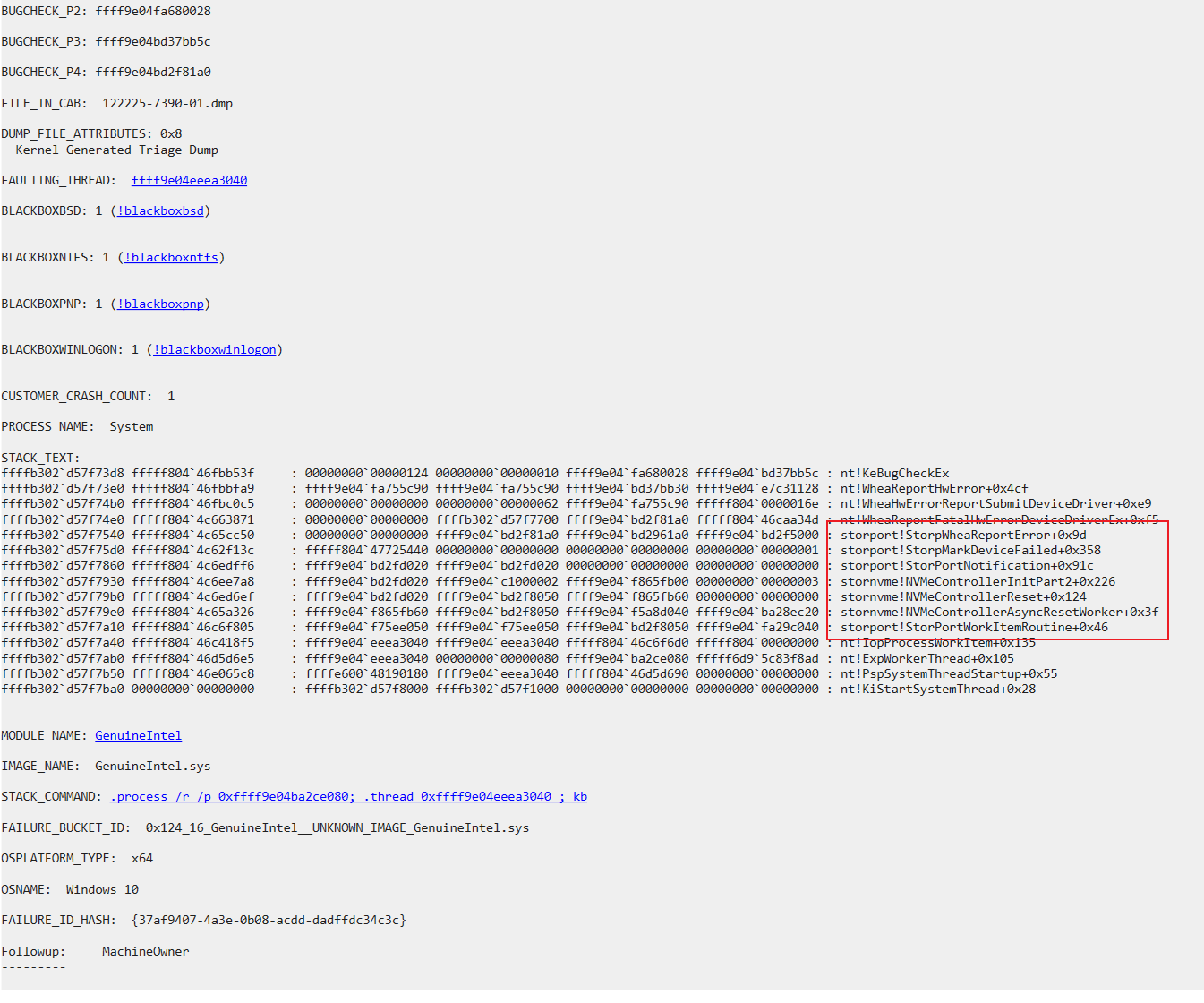
Task: Click the nt!KeBugCheckEx stack frame
Action: point(894,473)
